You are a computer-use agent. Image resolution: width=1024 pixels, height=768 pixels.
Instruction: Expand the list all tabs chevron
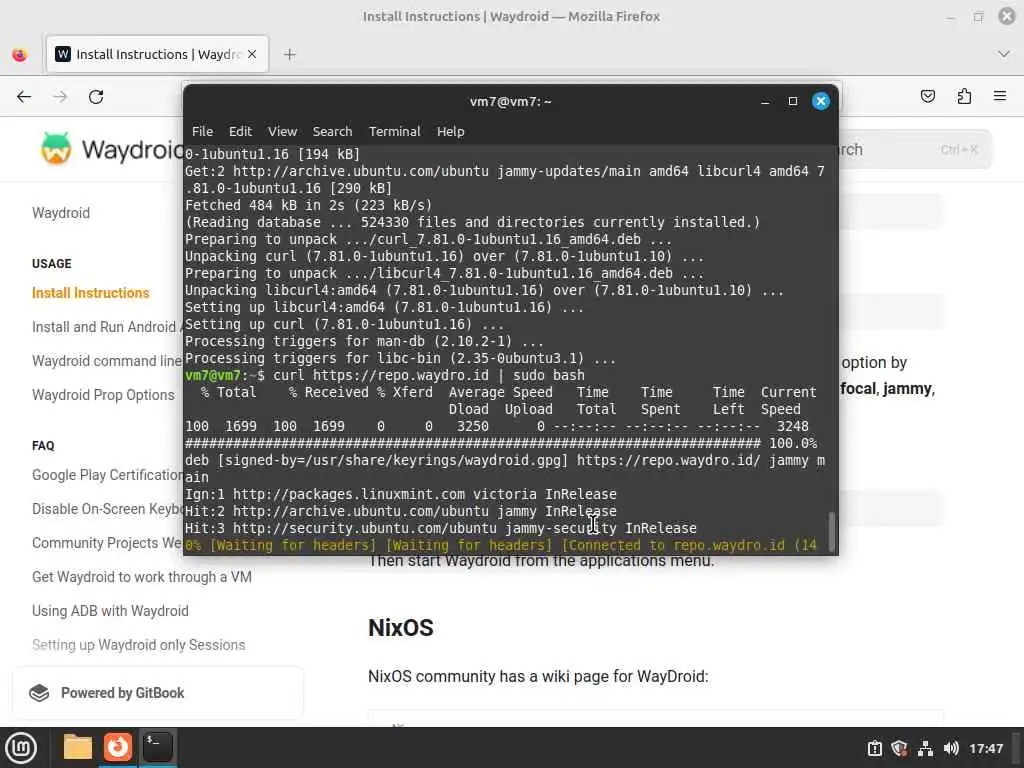pos(1004,54)
